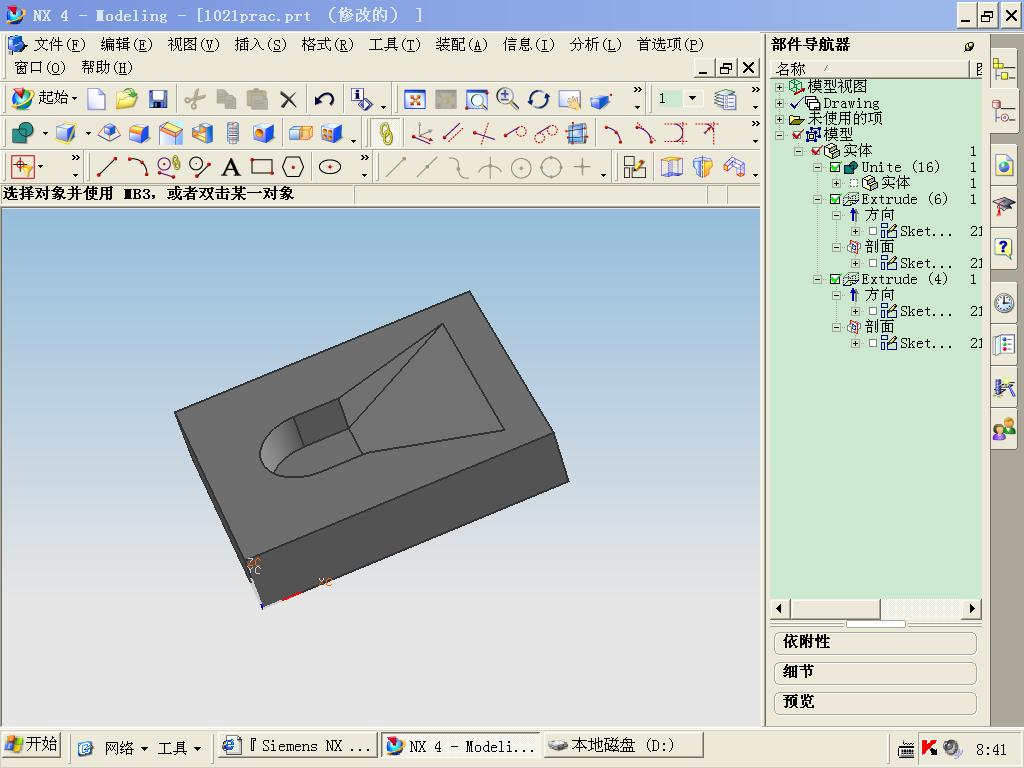
Task: Open the 起始 start dropdown
Action: [x=45, y=99]
